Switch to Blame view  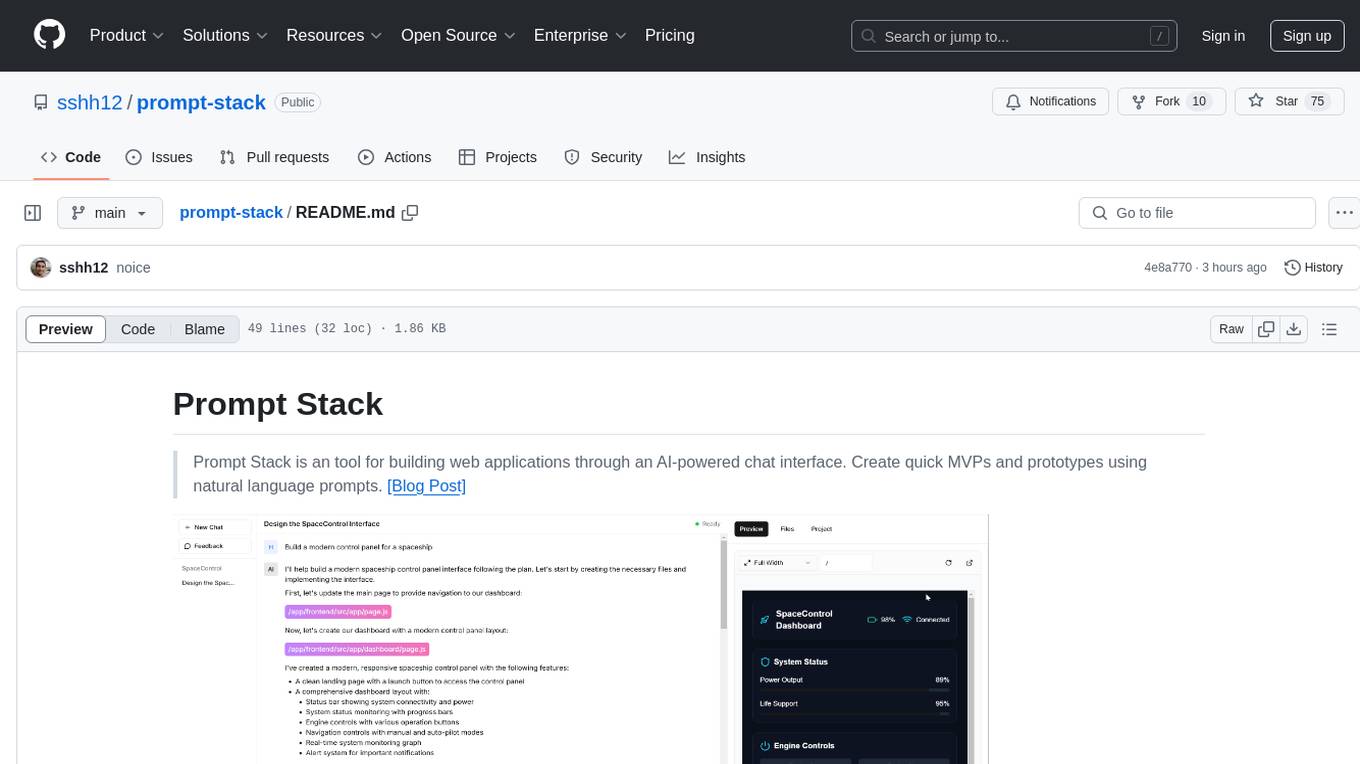pyautogui.click(x=204, y=329)
